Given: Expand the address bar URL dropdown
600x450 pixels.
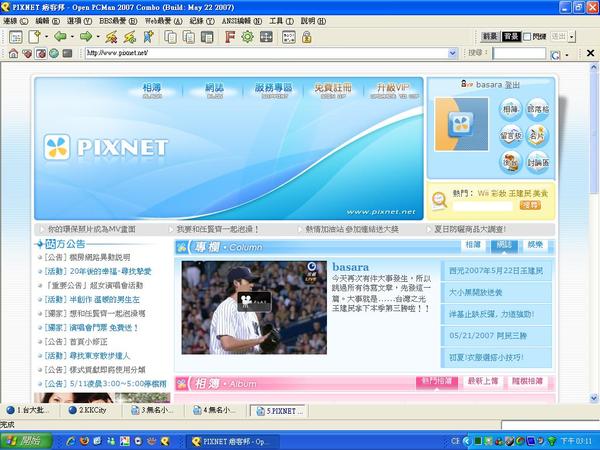Looking at the screenshot, I should pos(452,53).
